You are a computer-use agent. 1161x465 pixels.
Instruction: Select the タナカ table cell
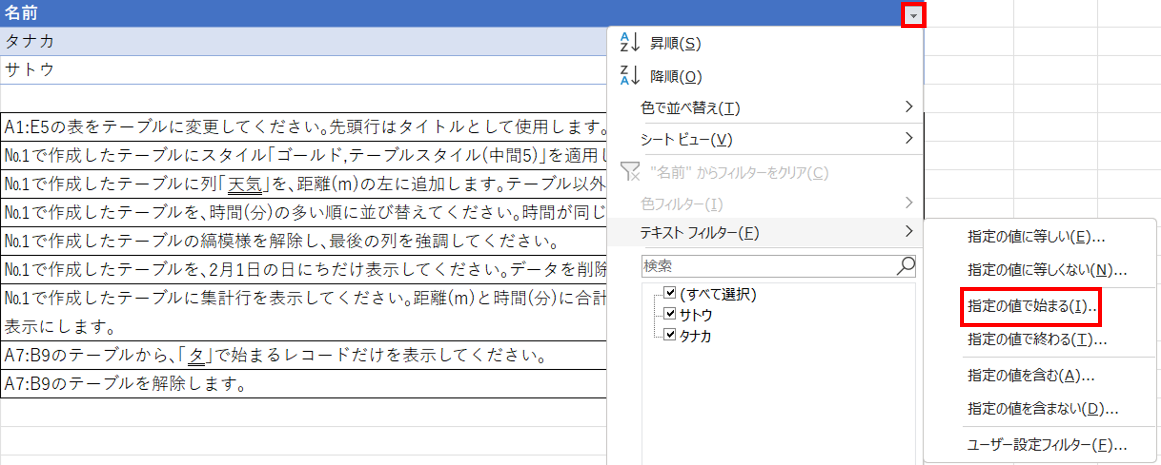304,41
